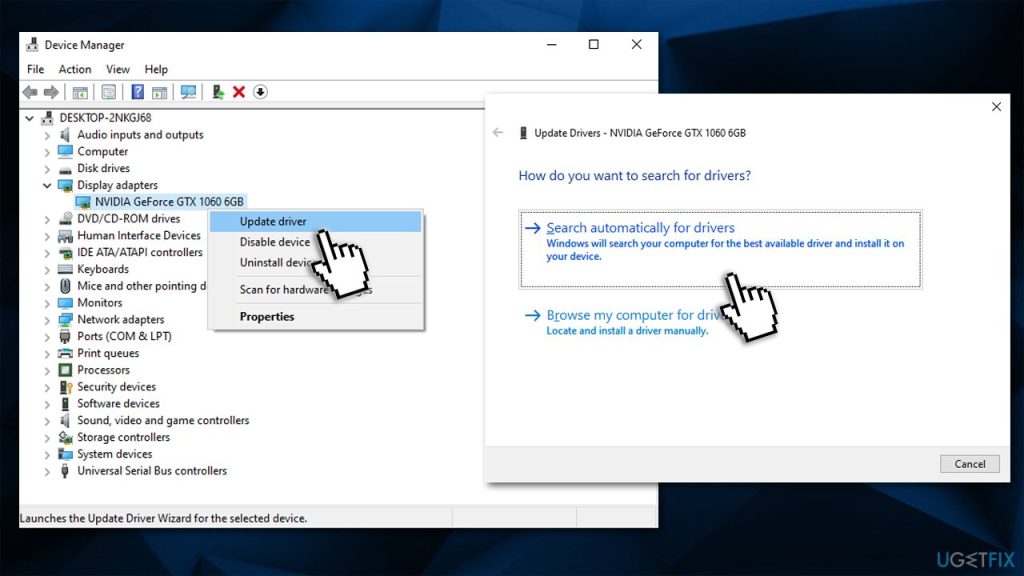Choose Disable device from context menu

click(x=315, y=242)
